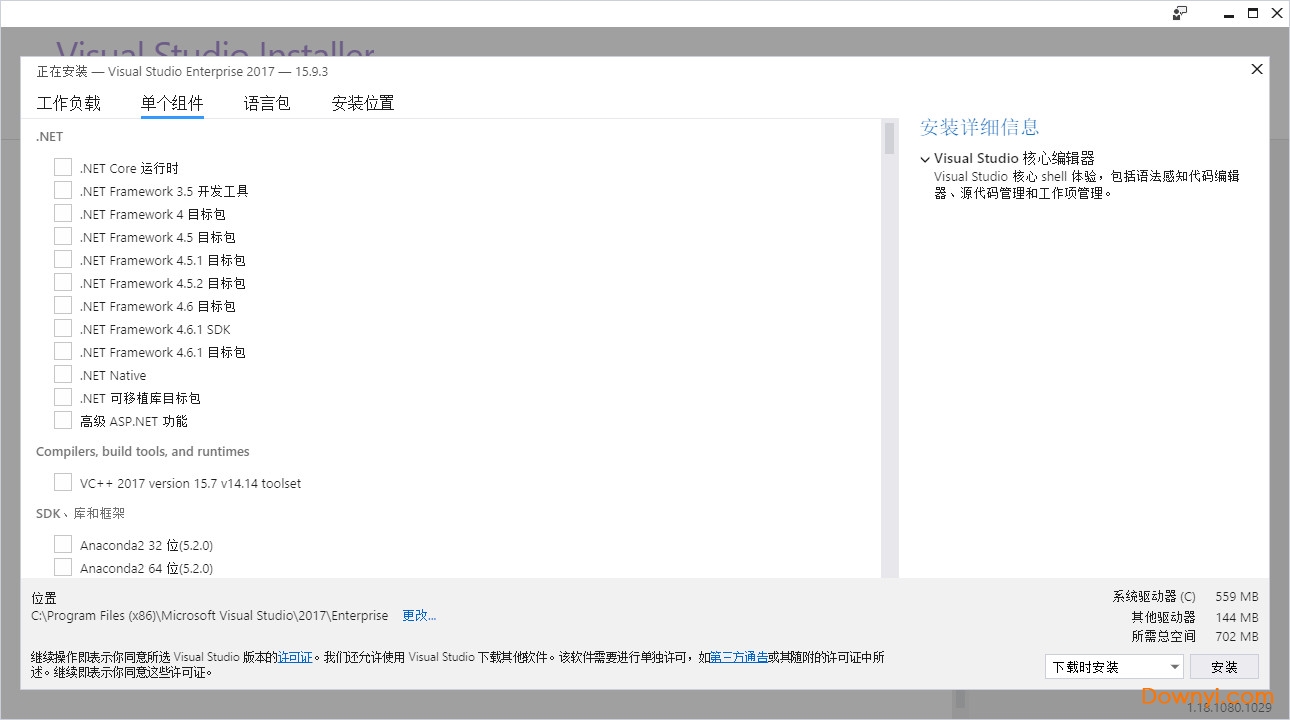
Task: Enable the Anaconda2 64 位 component
Action: 63,567
